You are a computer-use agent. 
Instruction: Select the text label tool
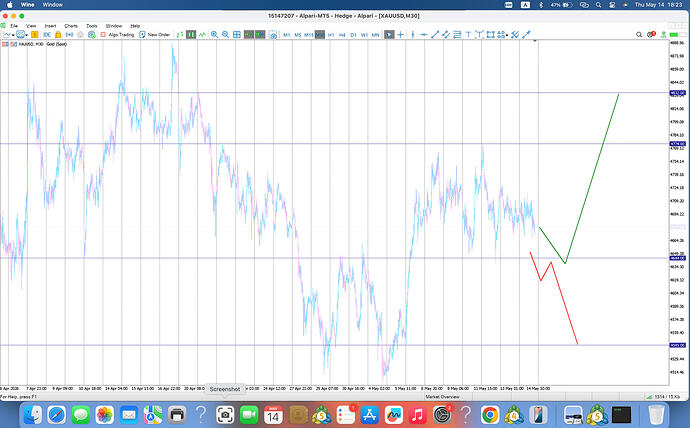[x=468, y=34]
